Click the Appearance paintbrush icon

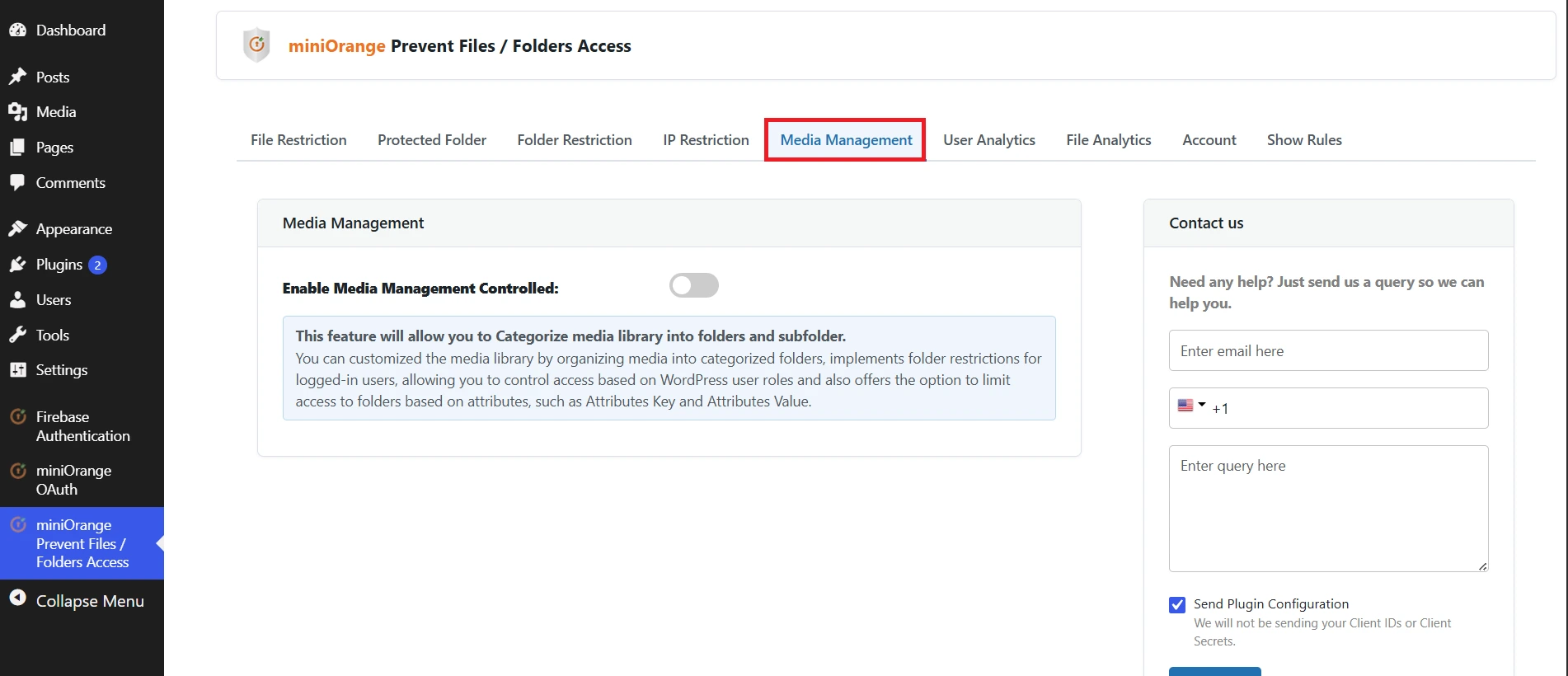(17, 228)
